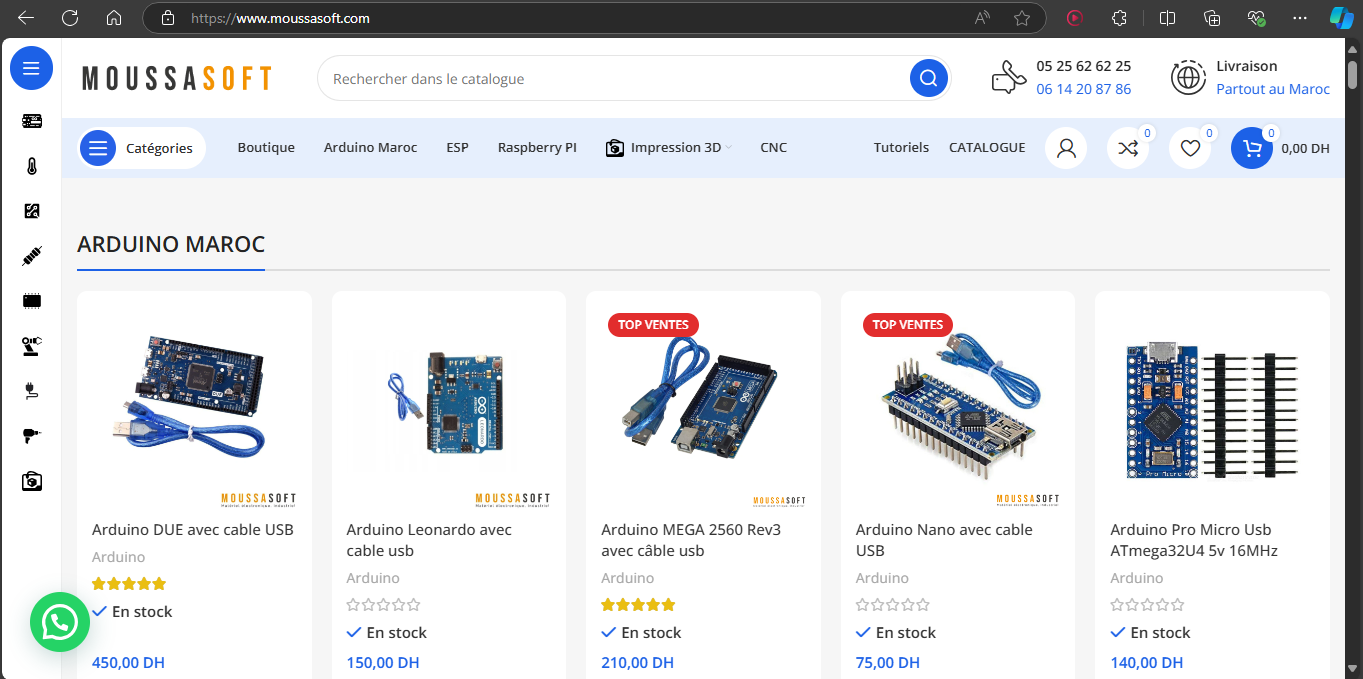
Task: Click the user account icon
Action: pyautogui.click(x=1066, y=148)
